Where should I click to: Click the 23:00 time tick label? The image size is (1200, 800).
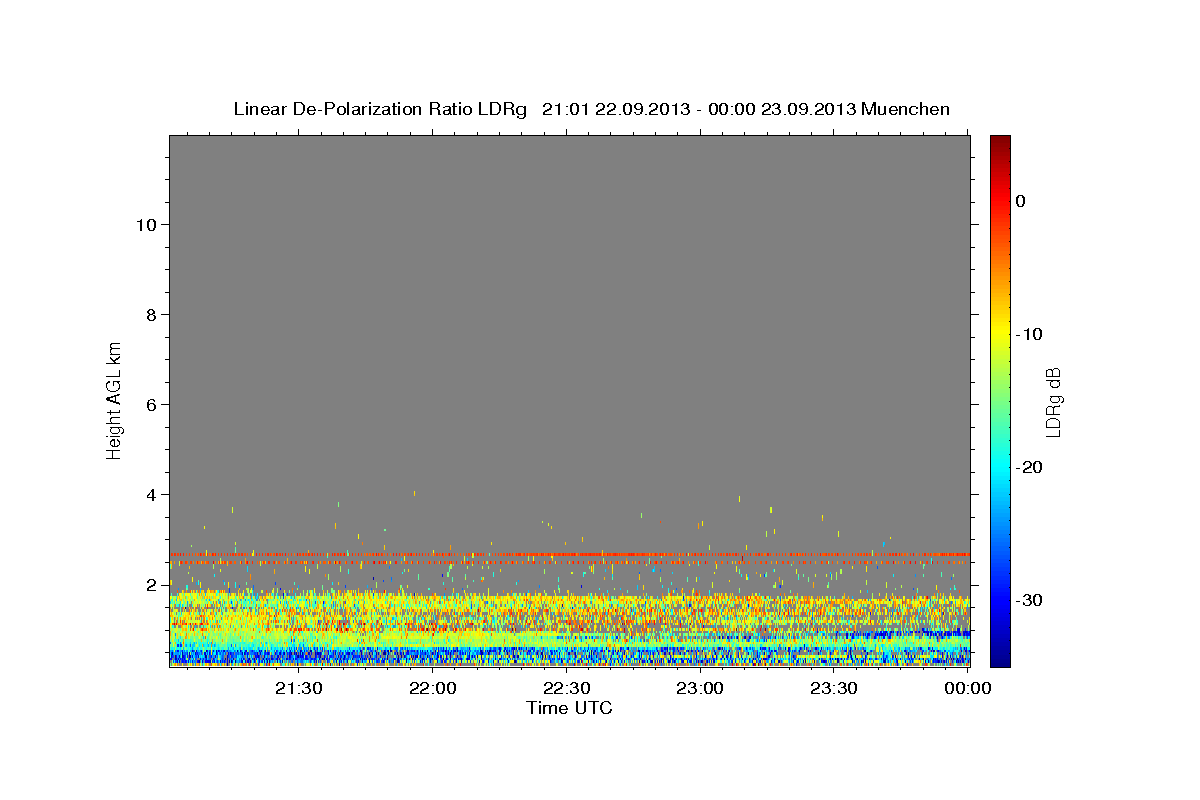700,688
